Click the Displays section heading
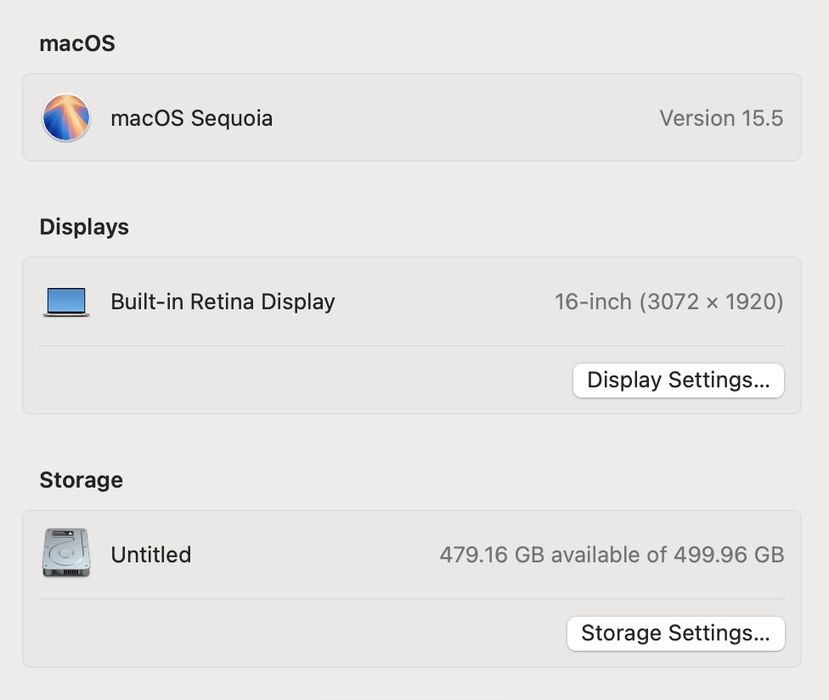 84,227
